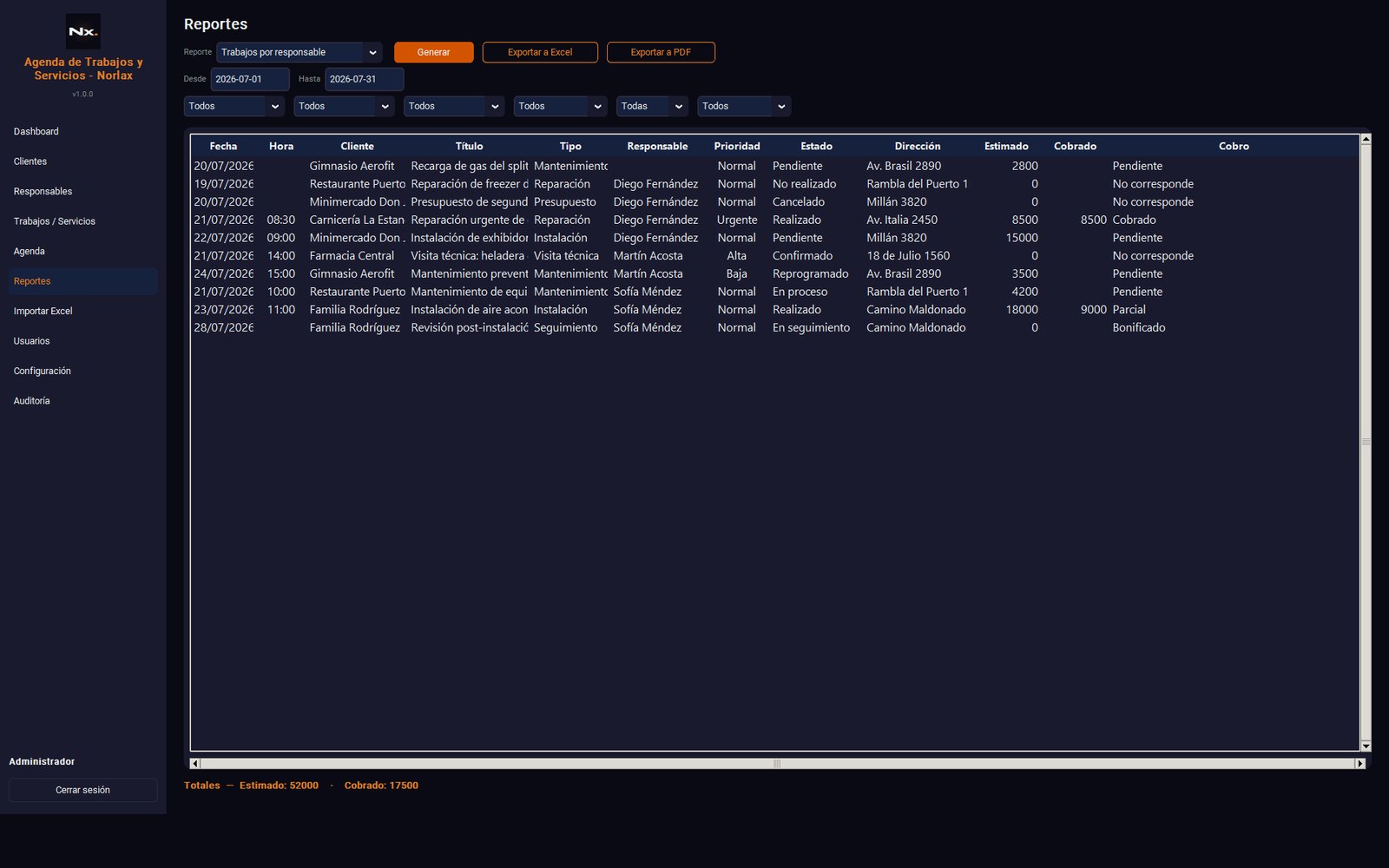Open the last Todos filter after Todas

click(x=744, y=106)
